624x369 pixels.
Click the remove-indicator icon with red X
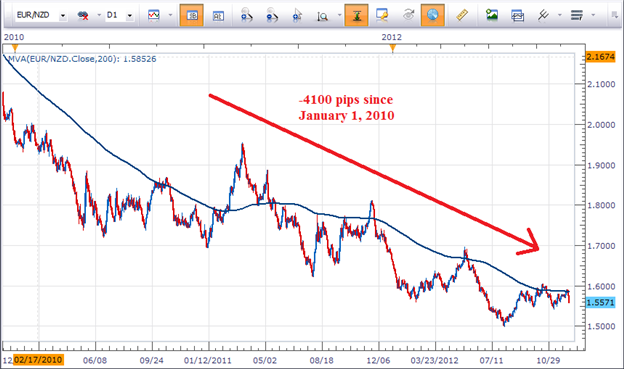coord(83,16)
